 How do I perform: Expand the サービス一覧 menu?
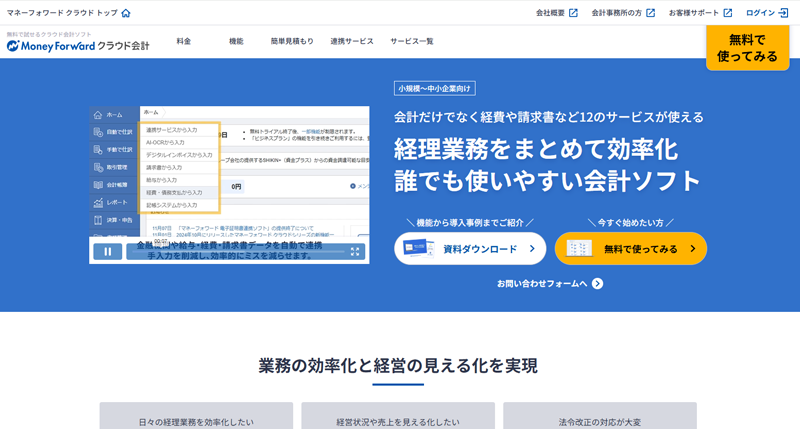point(412,41)
